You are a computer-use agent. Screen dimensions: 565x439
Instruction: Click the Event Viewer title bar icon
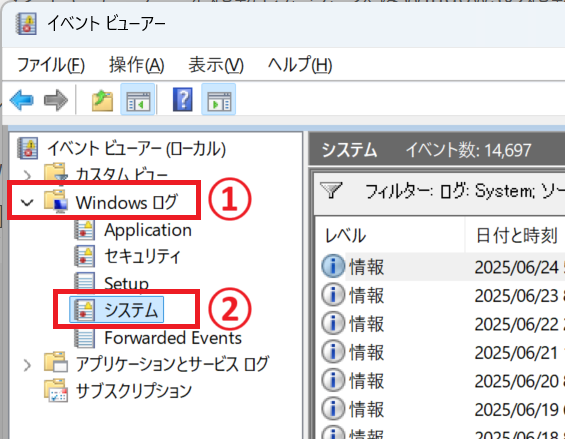(x=26, y=24)
